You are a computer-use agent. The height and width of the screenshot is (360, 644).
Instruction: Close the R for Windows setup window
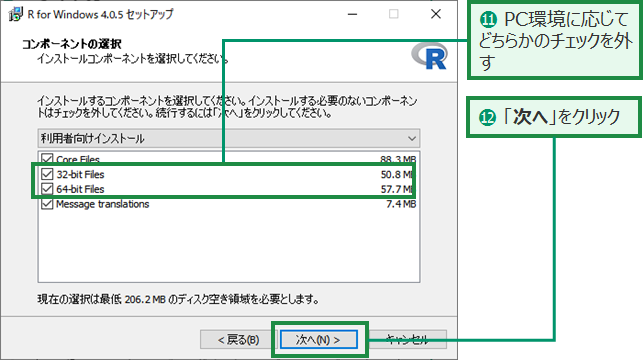pyautogui.click(x=436, y=14)
